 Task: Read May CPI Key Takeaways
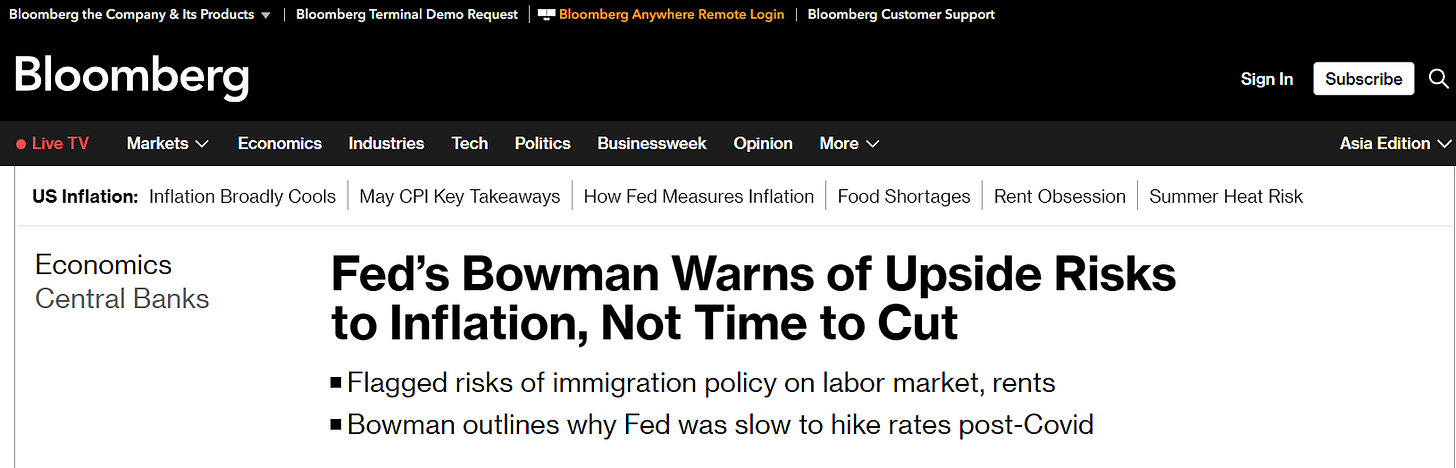[460, 197]
